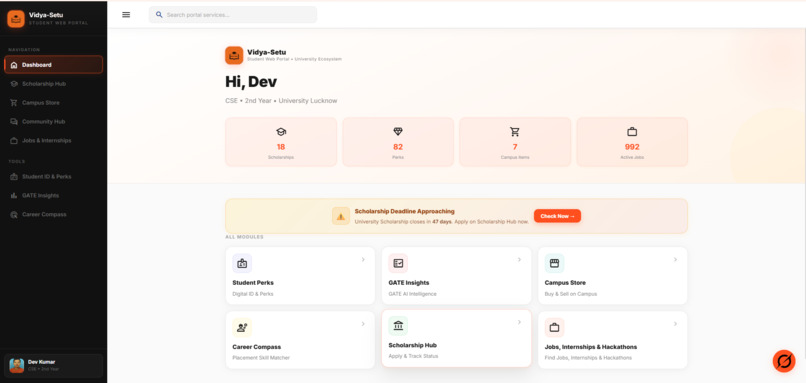Open Scholarship Hub from sidebar navigation
806x383 pixels.
pyautogui.click(x=53, y=84)
